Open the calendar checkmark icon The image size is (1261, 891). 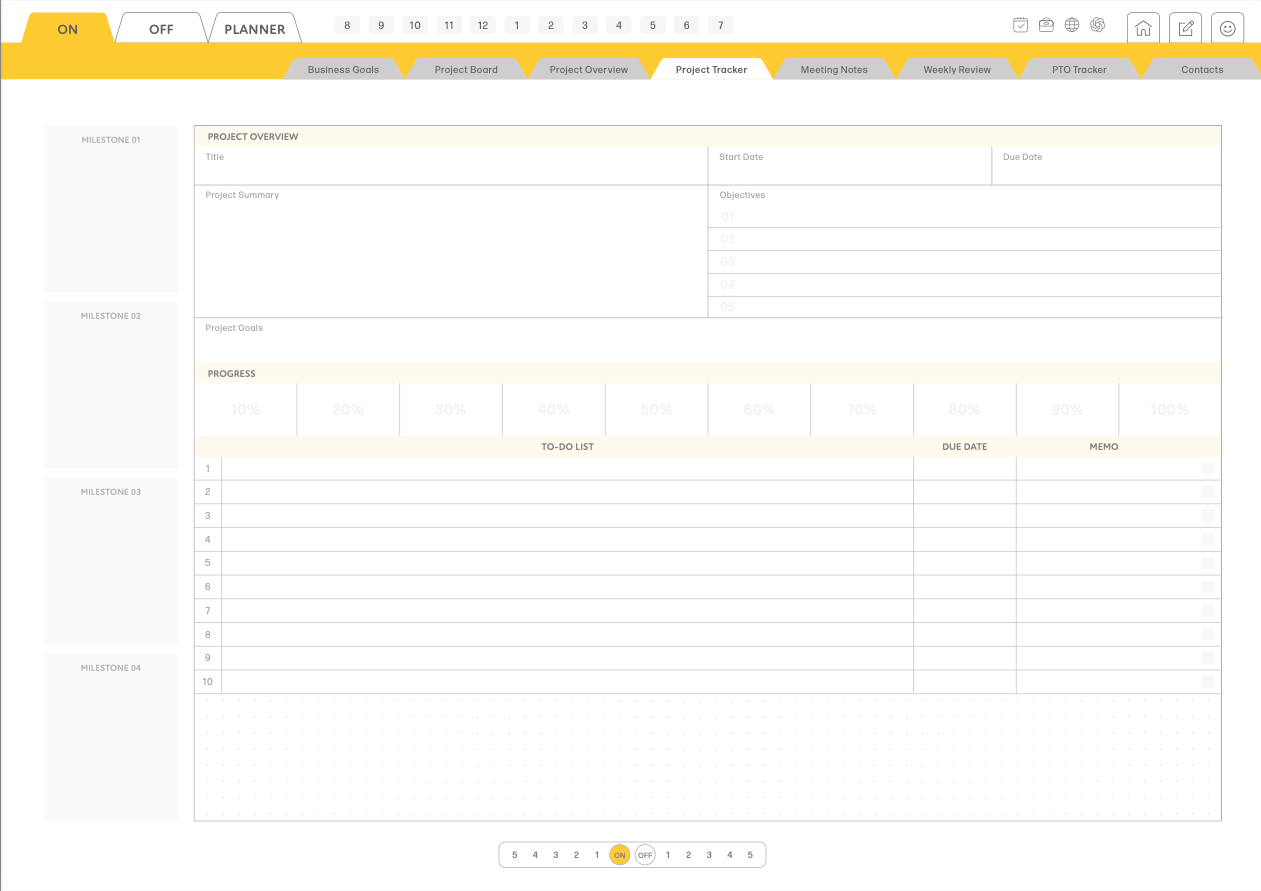pos(1020,25)
